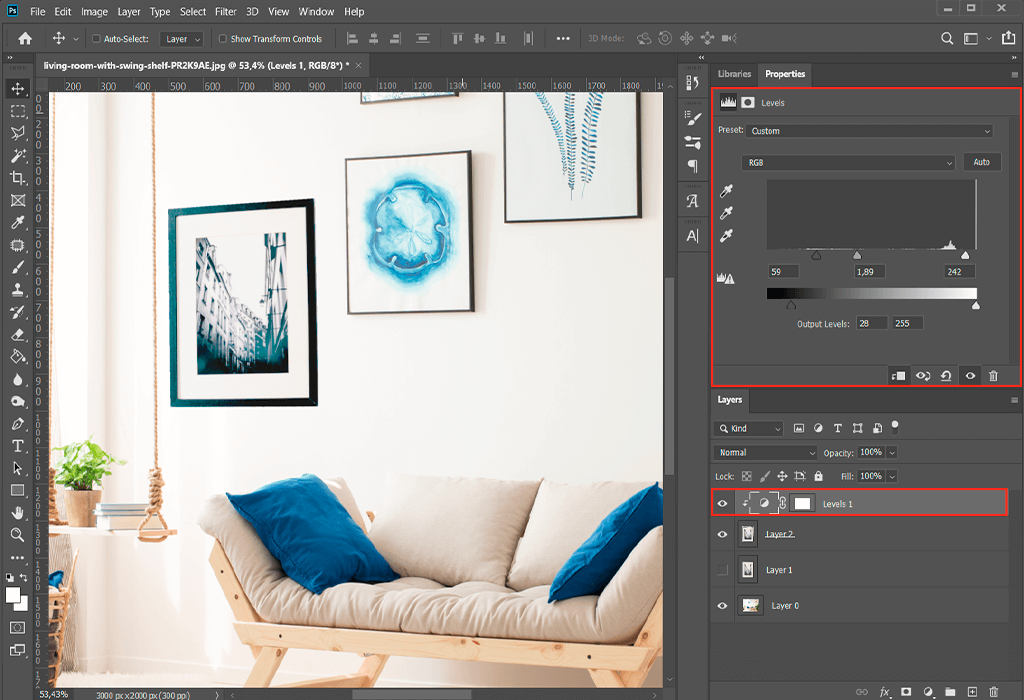1024x700 pixels.
Task: Open the RGB channel dropdown
Action: 849,162
